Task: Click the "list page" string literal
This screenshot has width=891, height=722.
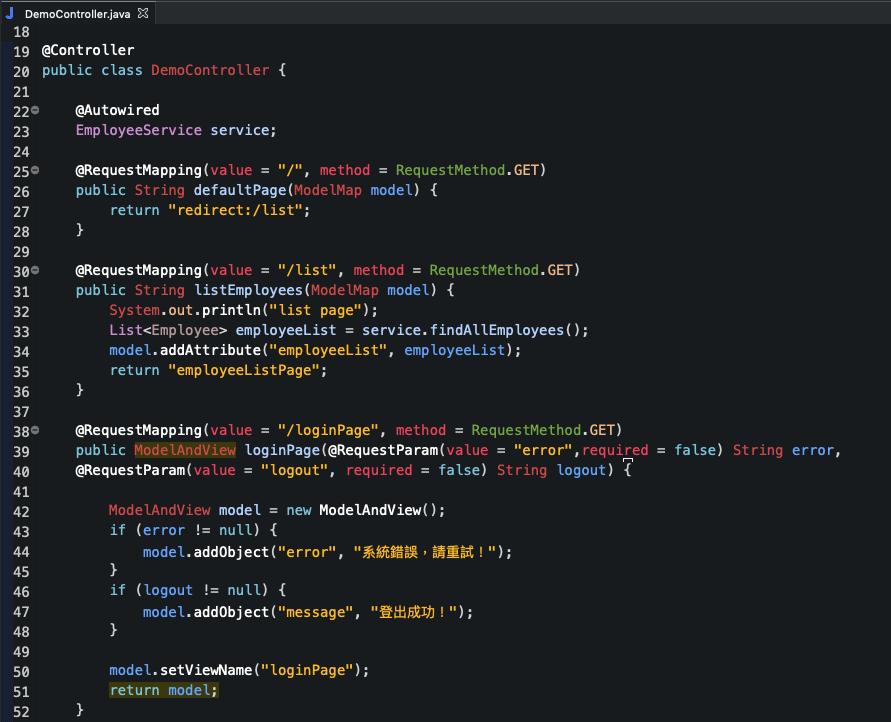Action: [315, 310]
